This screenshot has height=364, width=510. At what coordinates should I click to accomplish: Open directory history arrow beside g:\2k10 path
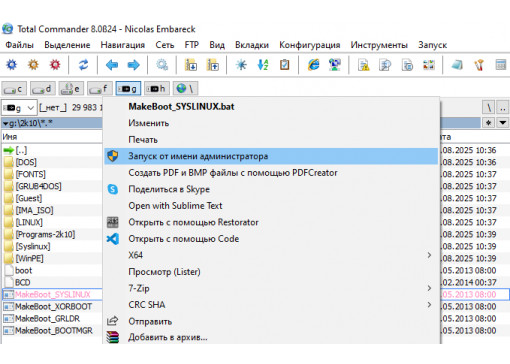point(5,123)
